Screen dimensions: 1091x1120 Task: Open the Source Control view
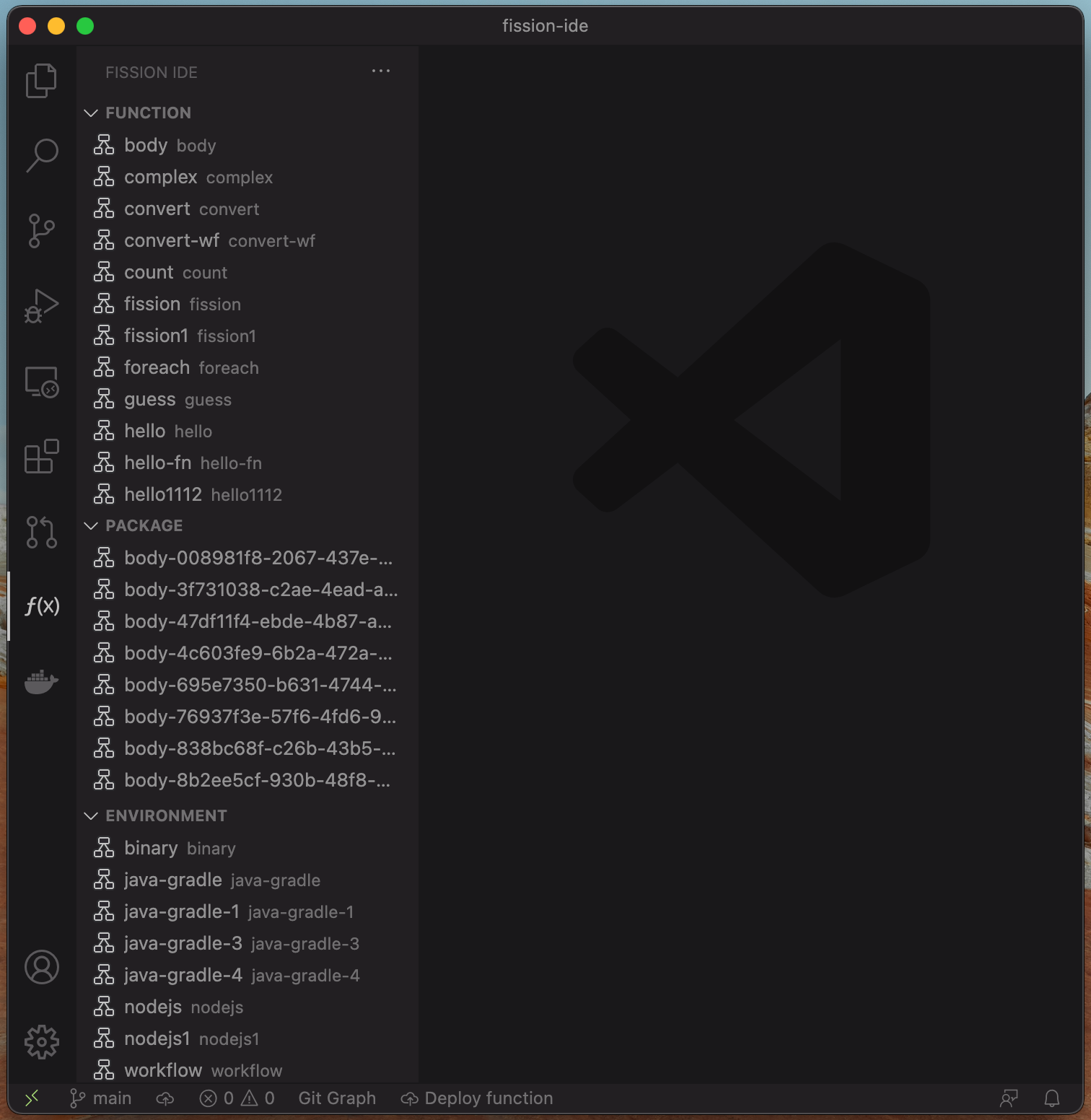(41, 231)
